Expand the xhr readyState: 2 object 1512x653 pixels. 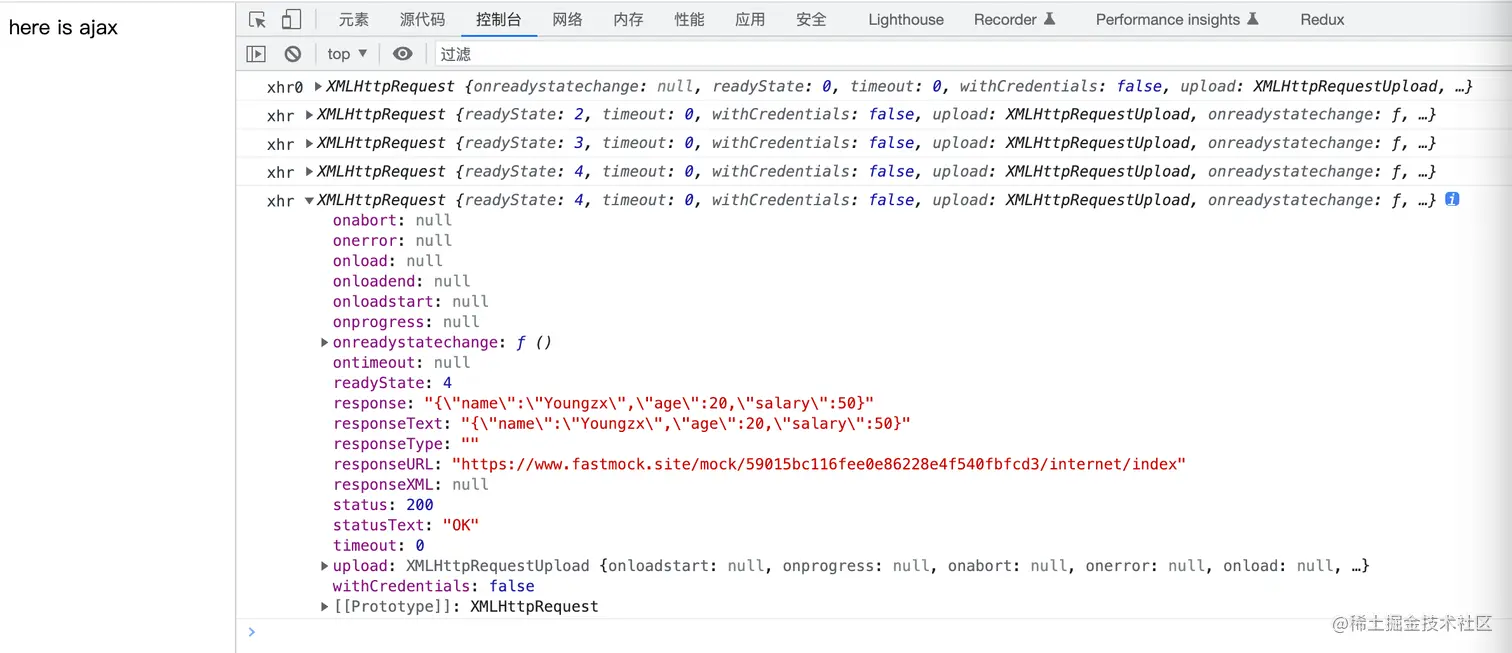click(x=310, y=115)
